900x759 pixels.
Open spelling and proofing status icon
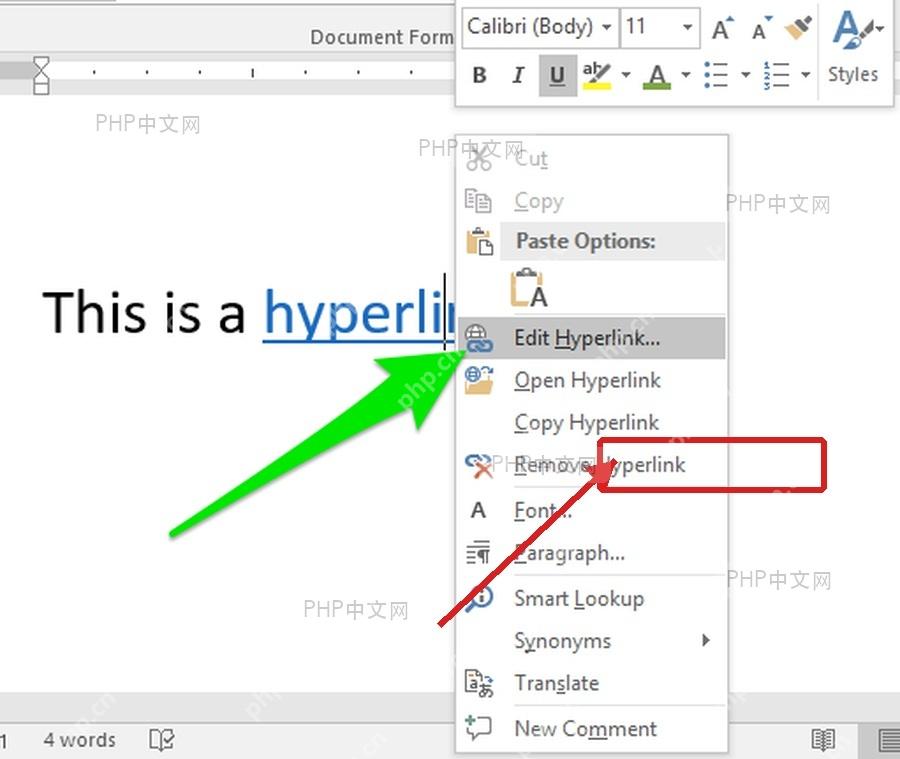[x=162, y=740]
